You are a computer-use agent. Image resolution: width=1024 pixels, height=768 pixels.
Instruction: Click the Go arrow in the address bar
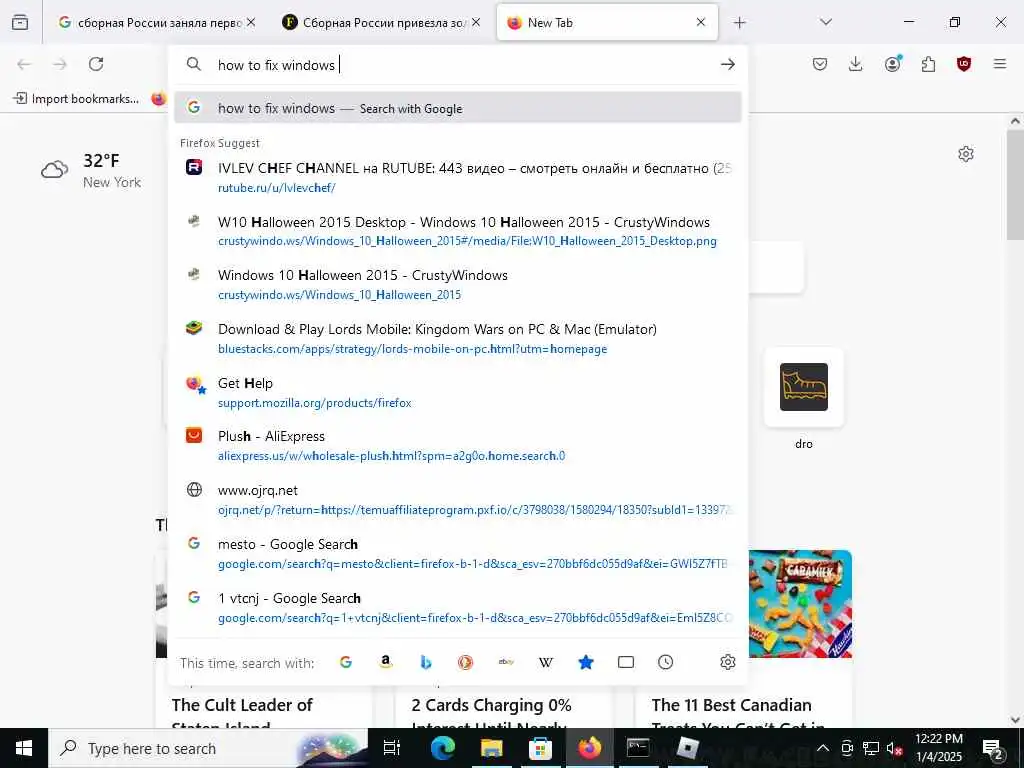click(728, 64)
